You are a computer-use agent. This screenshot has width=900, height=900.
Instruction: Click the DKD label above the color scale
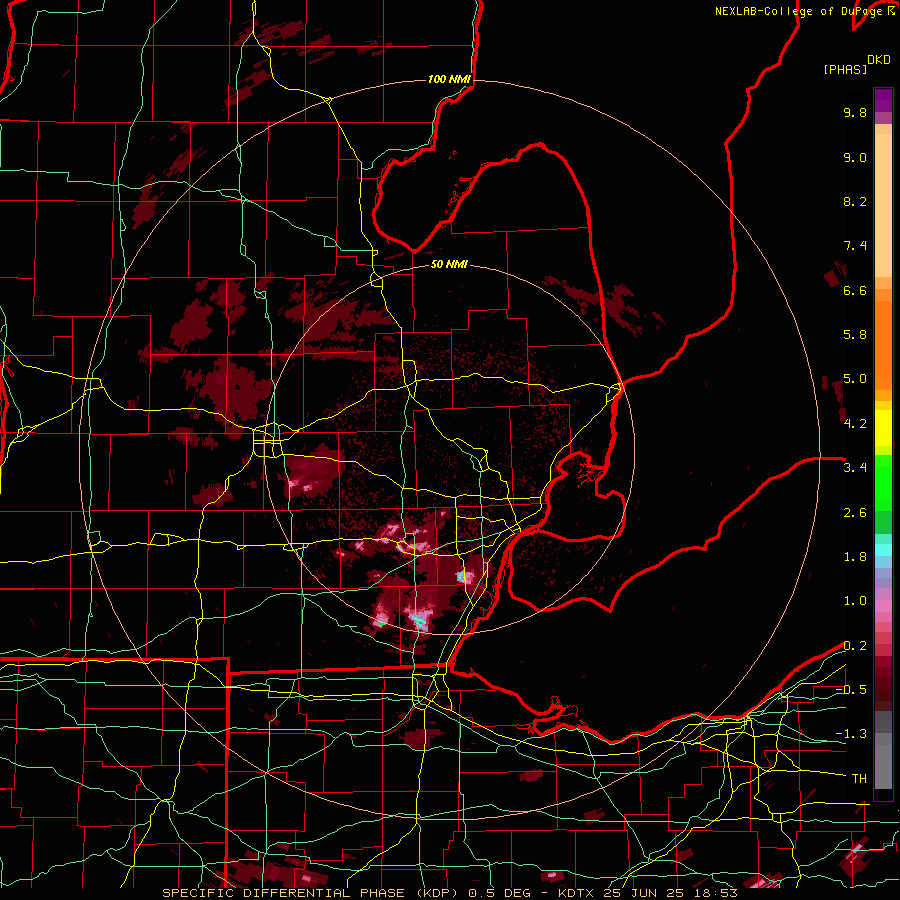click(879, 60)
